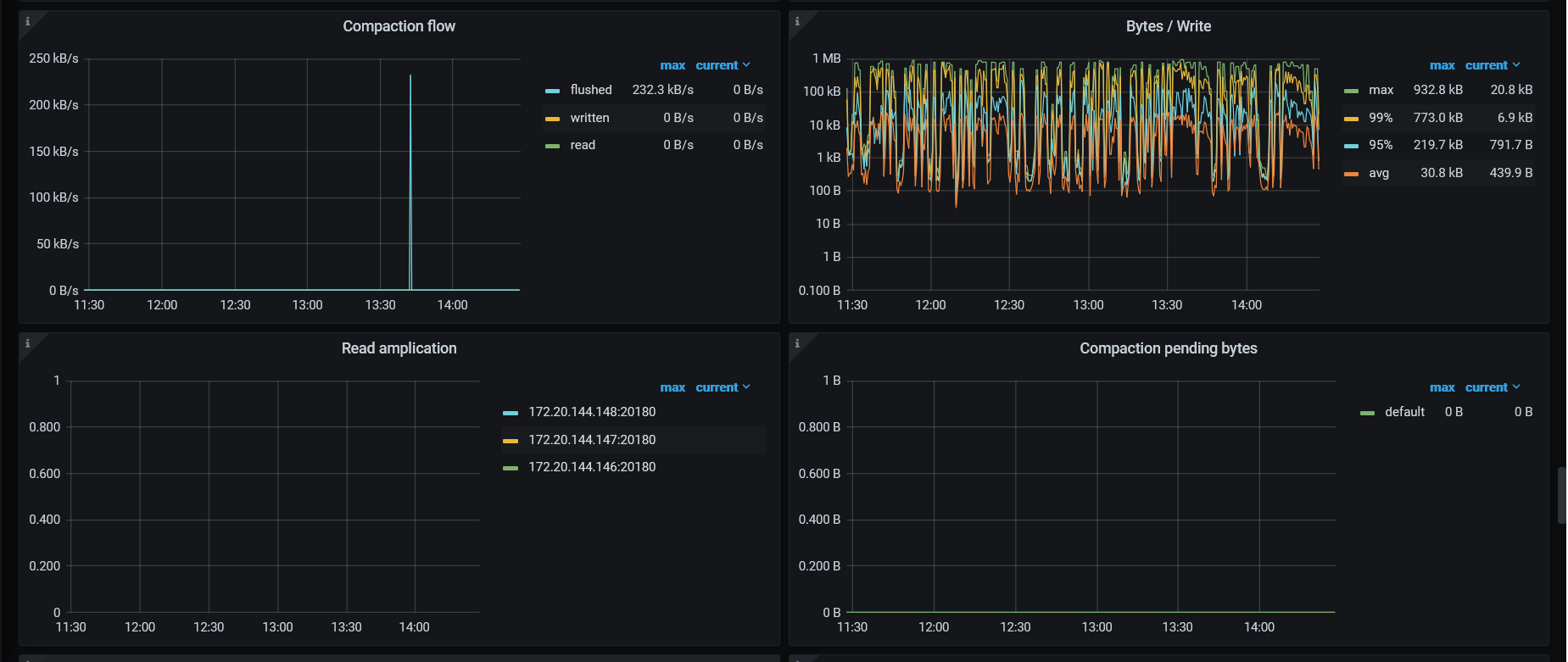The image size is (1568, 662).
Task: Click info icon on Compaction pending bytes panel
Action: coord(797,343)
